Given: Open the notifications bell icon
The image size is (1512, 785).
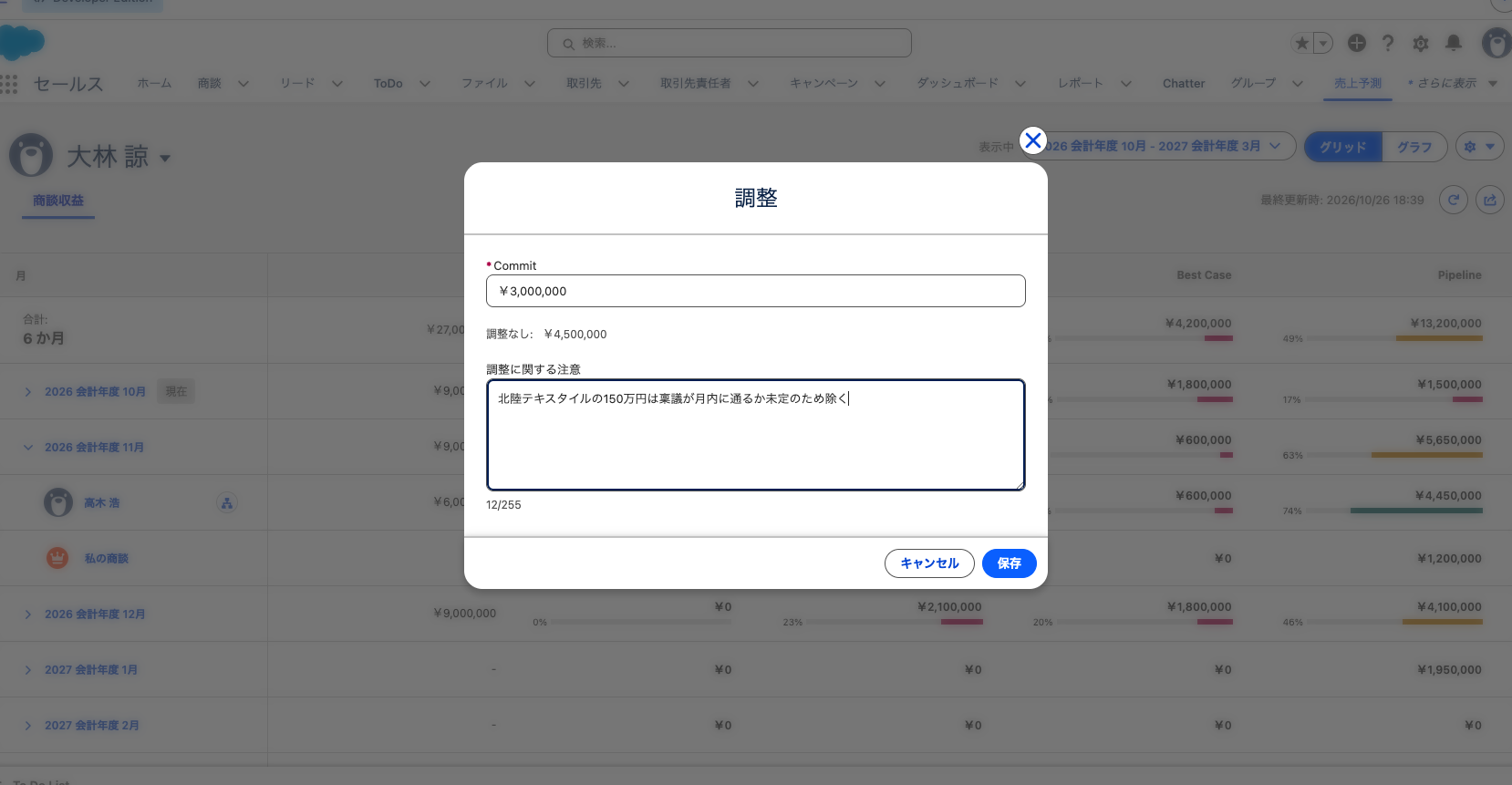Looking at the screenshot, I should (1454, 43).
